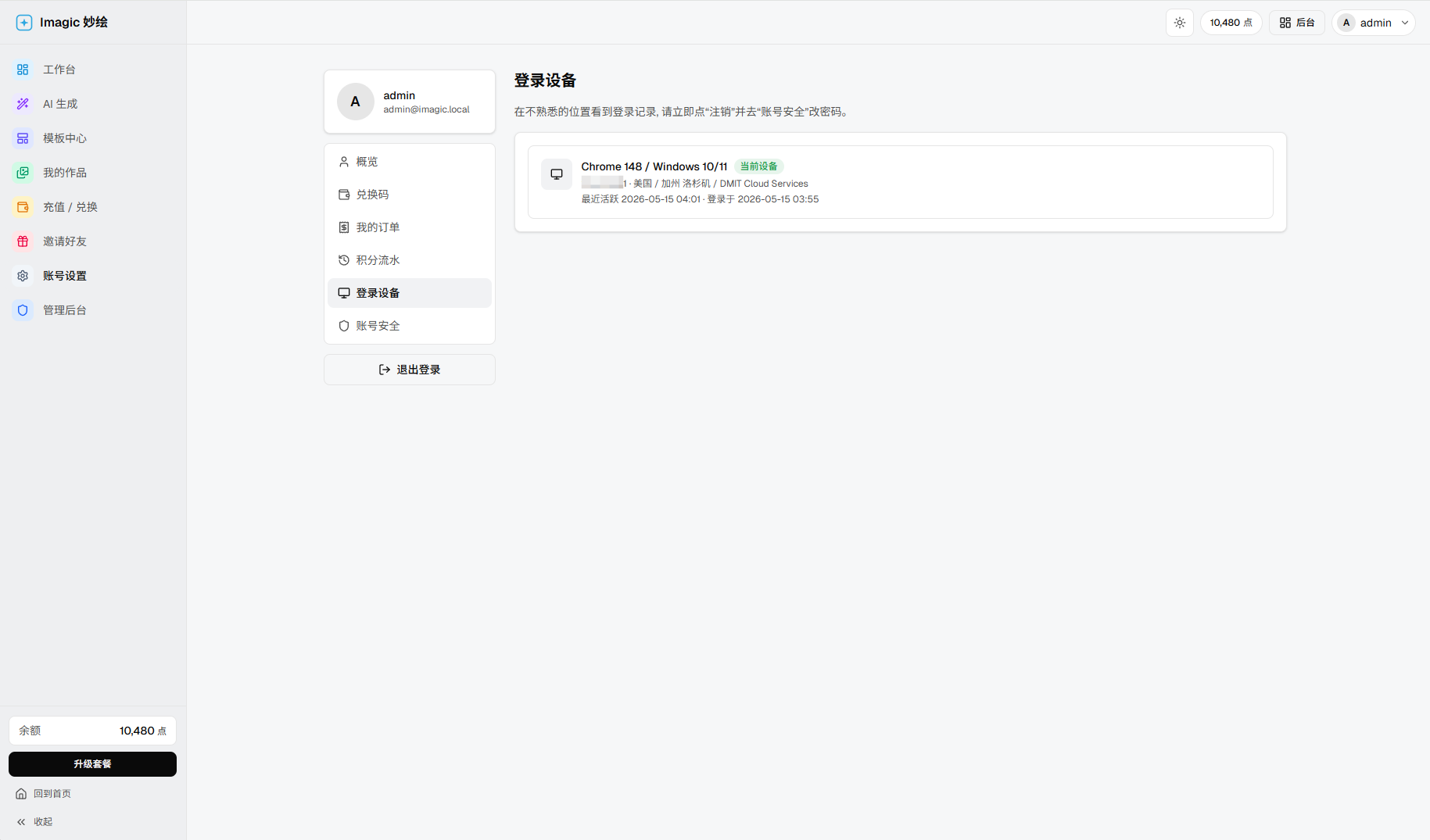Collapse the sidebar with 收起
The image size is (1430, 840).
(35, 822)
